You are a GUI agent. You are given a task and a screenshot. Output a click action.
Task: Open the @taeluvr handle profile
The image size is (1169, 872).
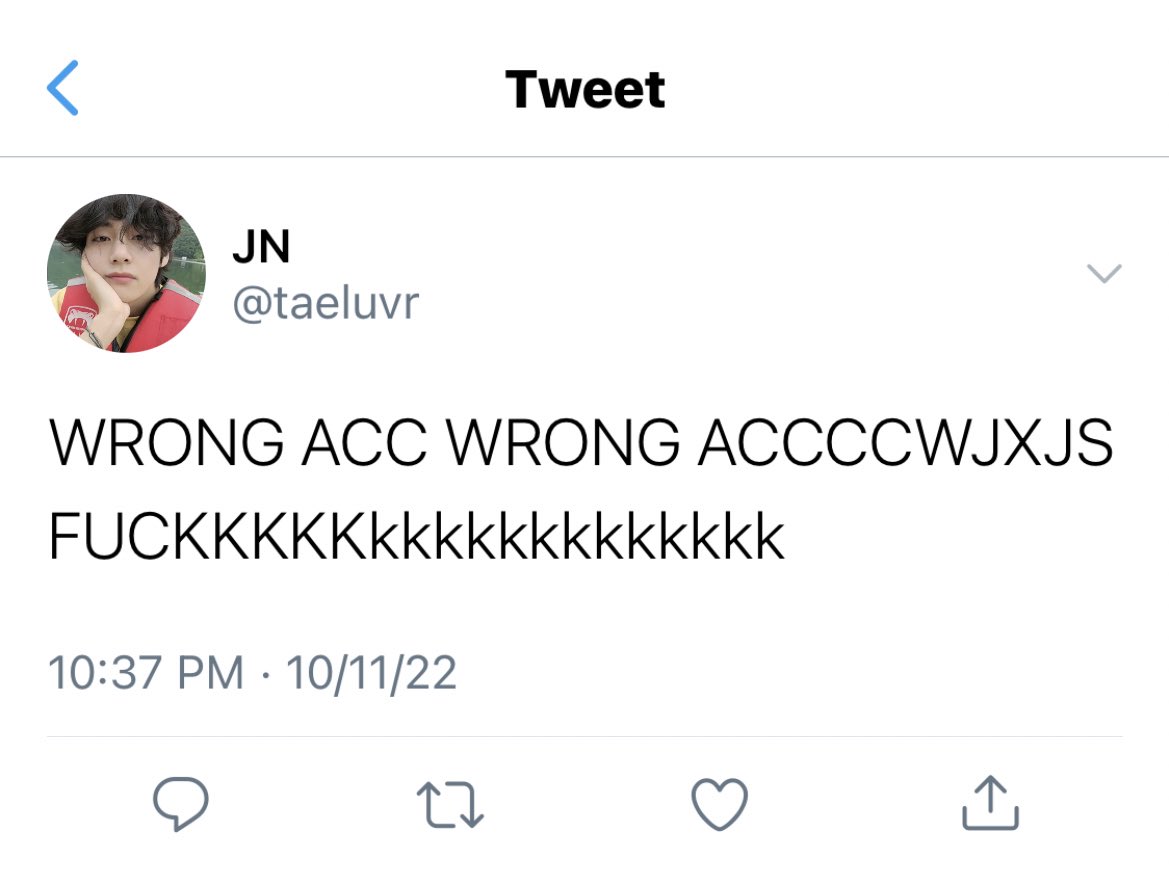click(x=326, y=304)
